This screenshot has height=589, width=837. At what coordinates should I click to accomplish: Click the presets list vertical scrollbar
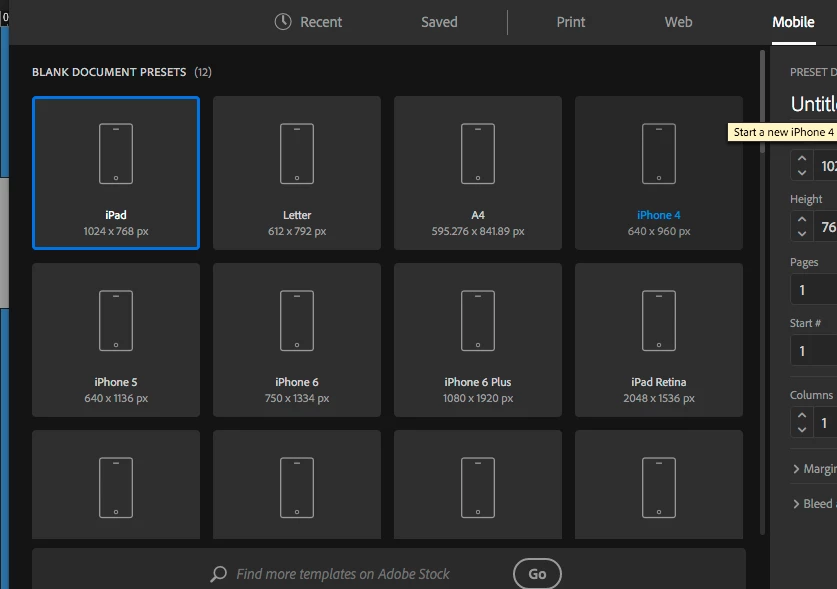pos(762,101)
